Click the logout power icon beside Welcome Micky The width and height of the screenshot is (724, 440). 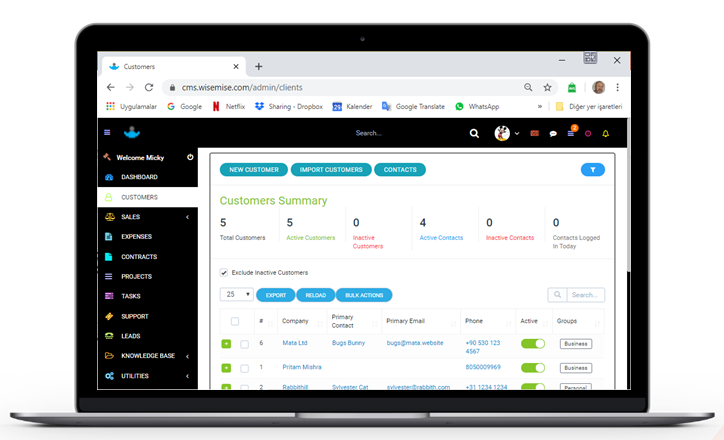[x=190, y=157]
